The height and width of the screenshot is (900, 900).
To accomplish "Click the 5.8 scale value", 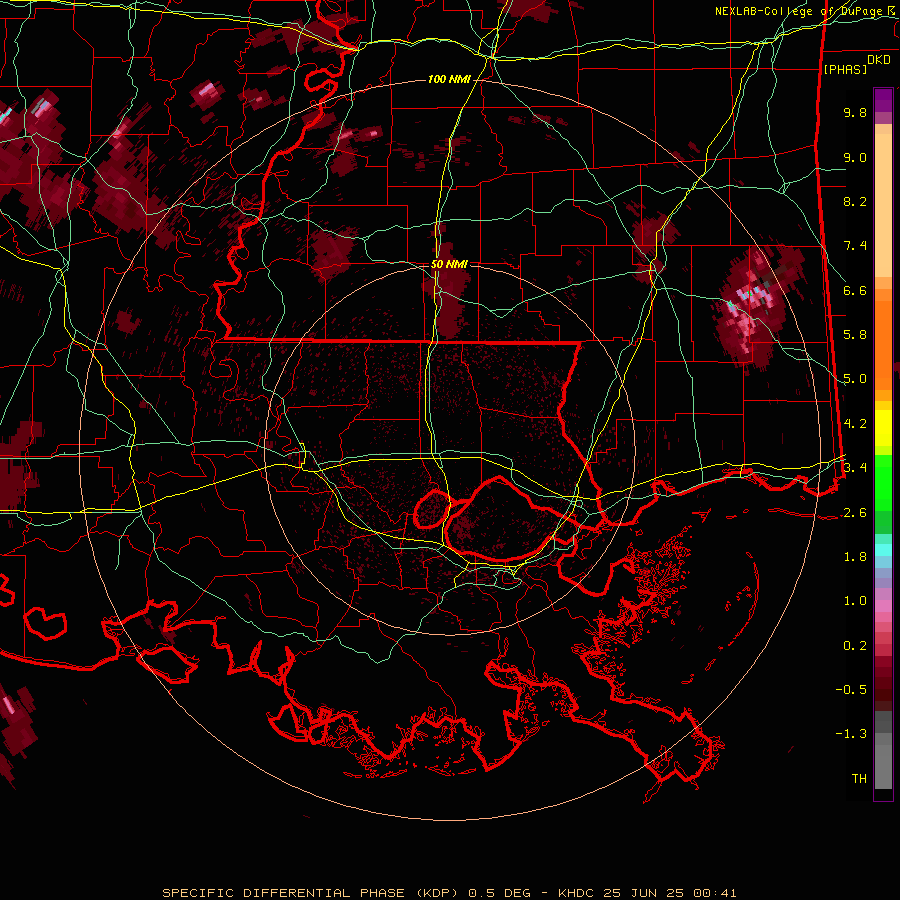I will point(855,335).
